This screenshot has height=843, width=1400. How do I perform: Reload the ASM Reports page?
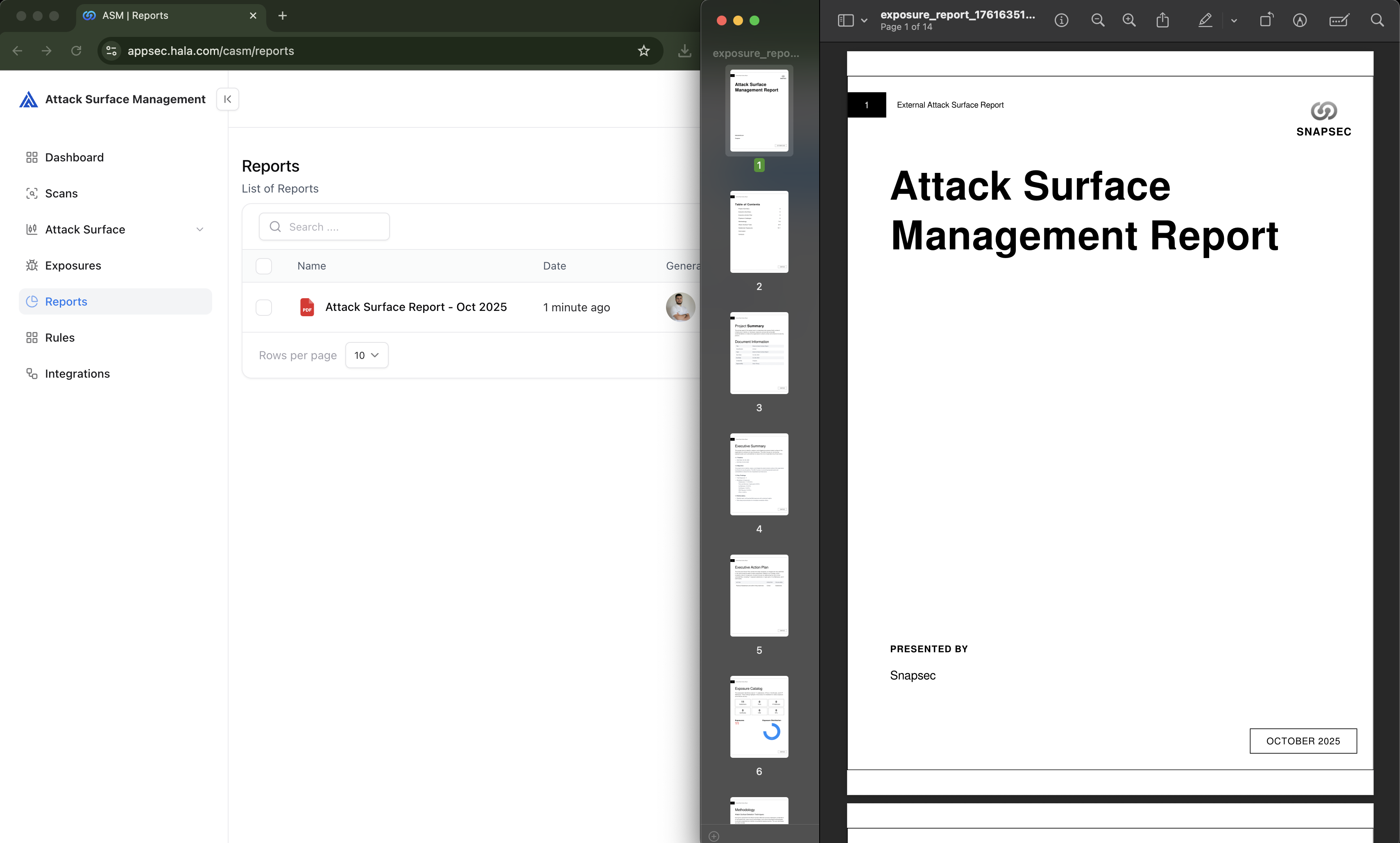click(x=76, y=50)
